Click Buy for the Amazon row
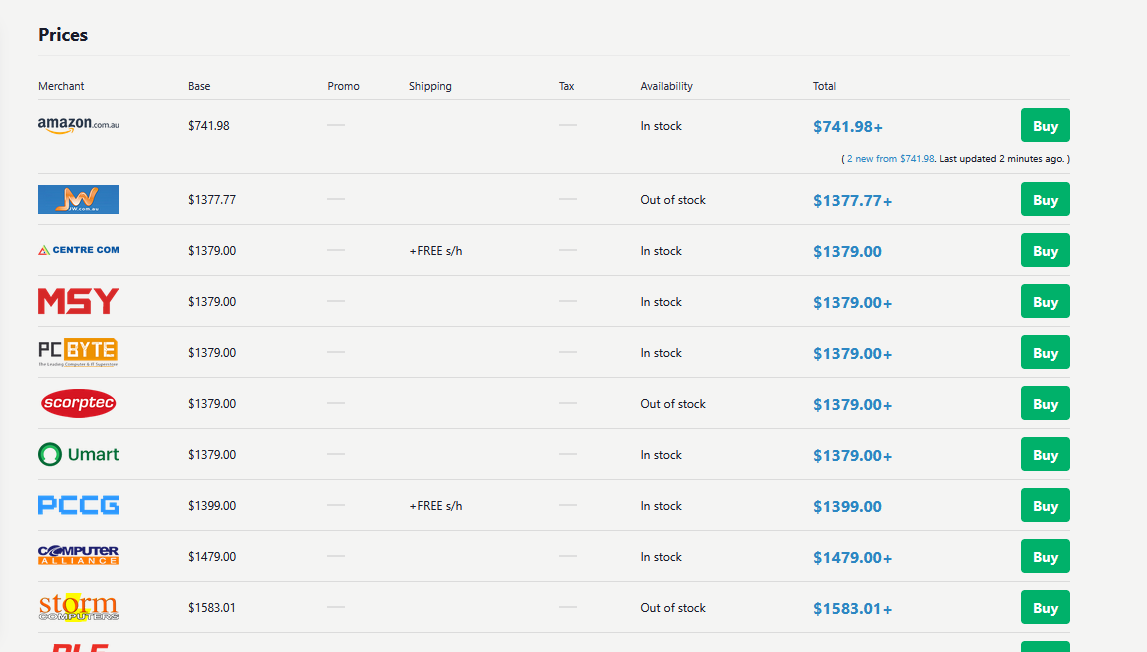This screenshot has width=1147, height=652. click(1045, 126)
